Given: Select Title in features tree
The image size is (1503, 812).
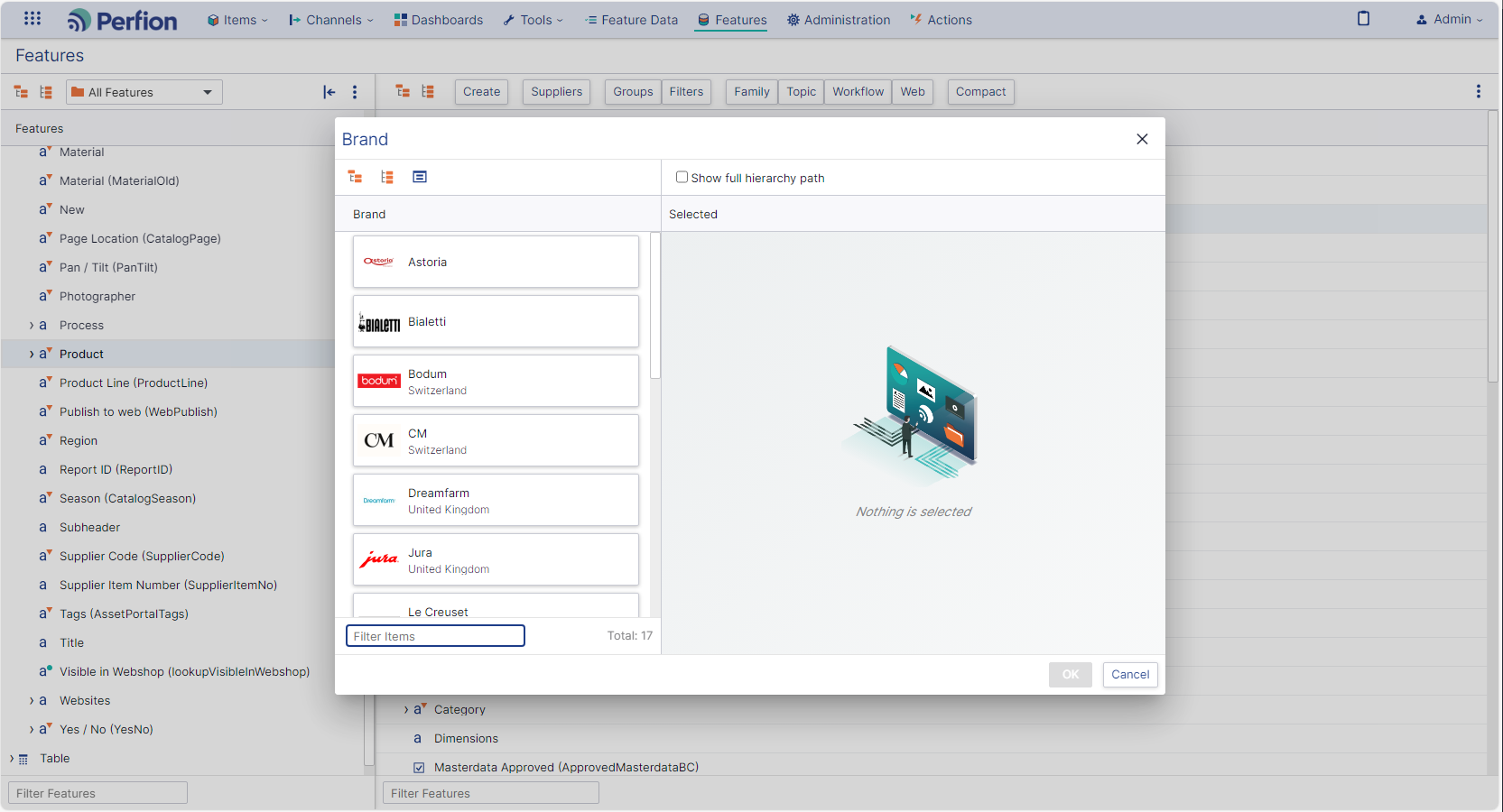Looking at the screenshot, I should [x=71, y=643].
